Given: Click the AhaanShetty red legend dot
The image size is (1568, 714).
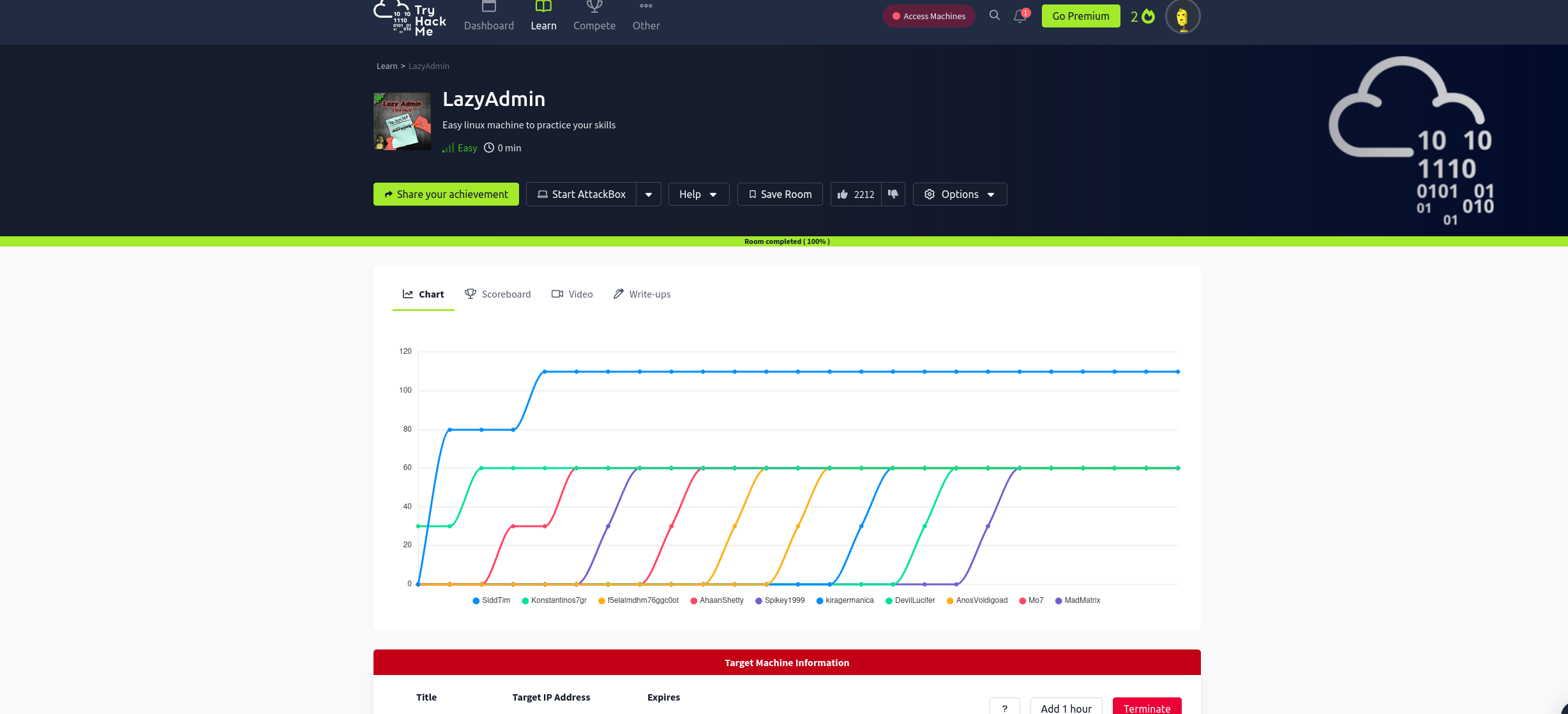Looking at the screenshot, I should (694, 601).
